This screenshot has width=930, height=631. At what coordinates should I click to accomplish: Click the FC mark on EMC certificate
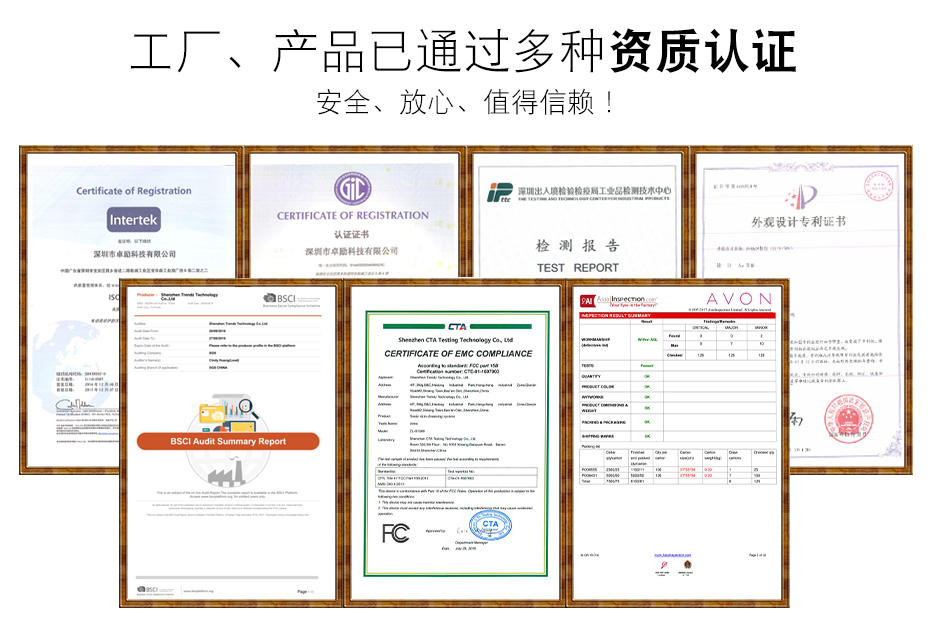396,533
